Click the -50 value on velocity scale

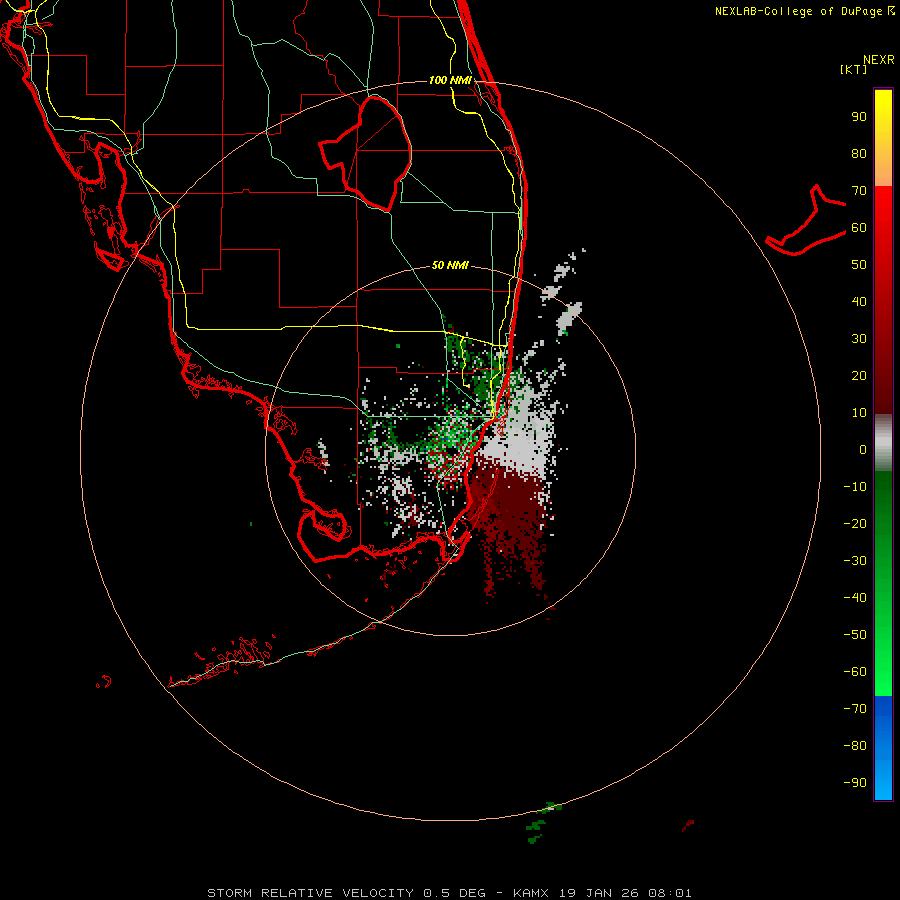click(855, 635)
